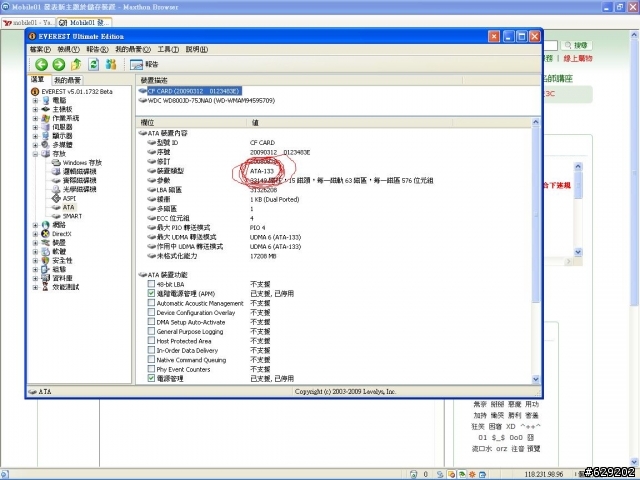This screenshot has height=480, width=640.
Task: Expand the Network tree node
Action: click(x=36, y=225)
